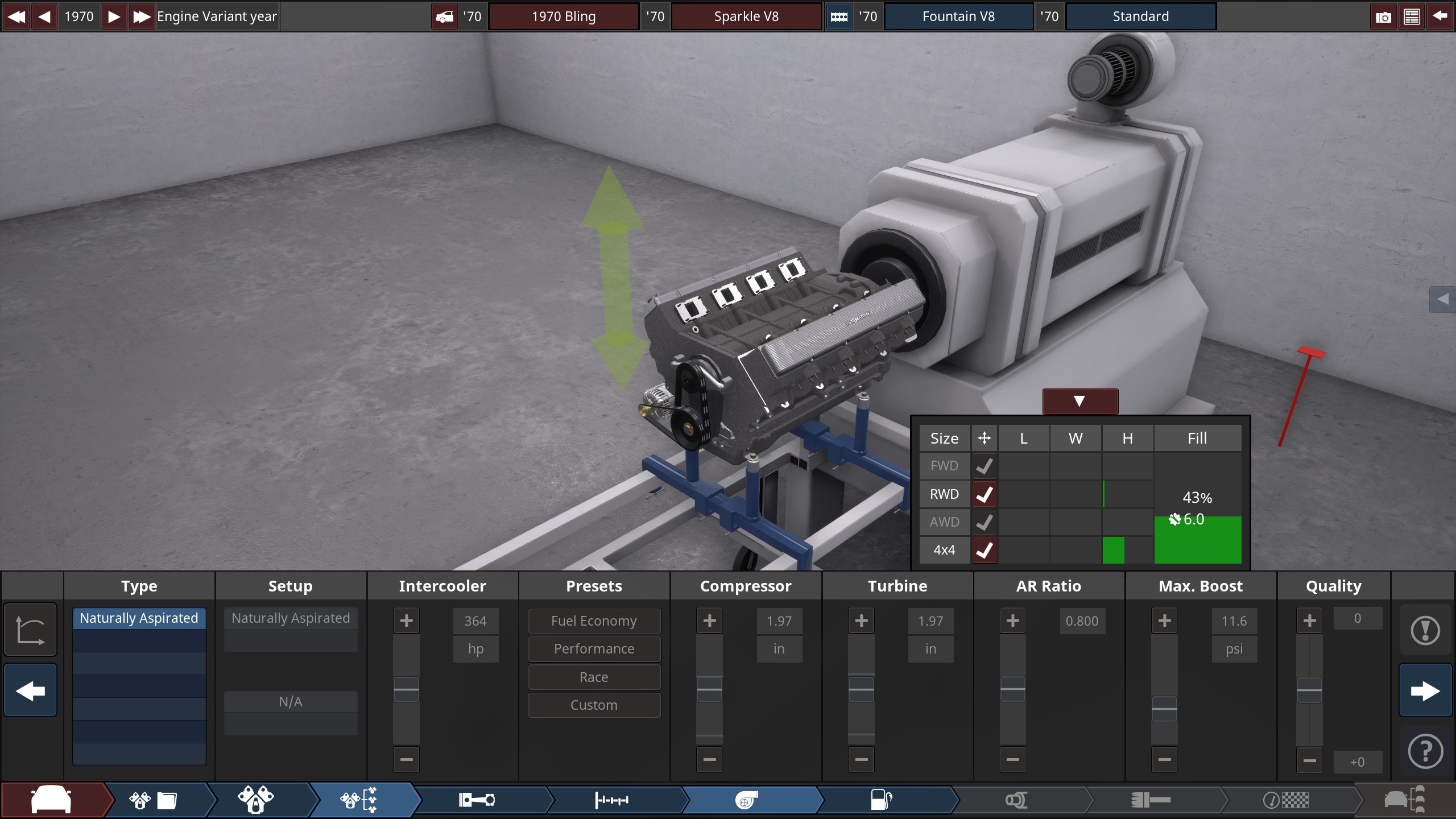This screenshot has width=1456, height=819.
Task: Toggle the FWD checkbox
Action: [x=984, y=466]
